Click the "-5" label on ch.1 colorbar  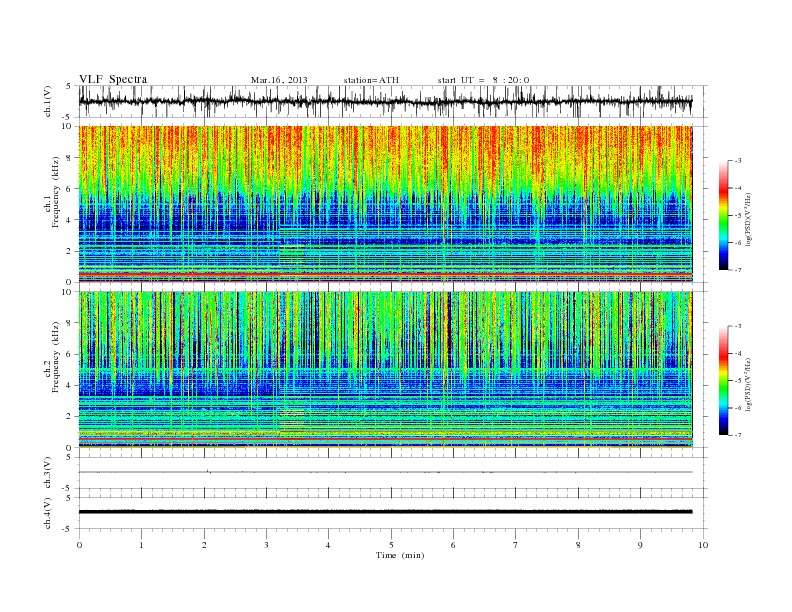click(738, 216)
